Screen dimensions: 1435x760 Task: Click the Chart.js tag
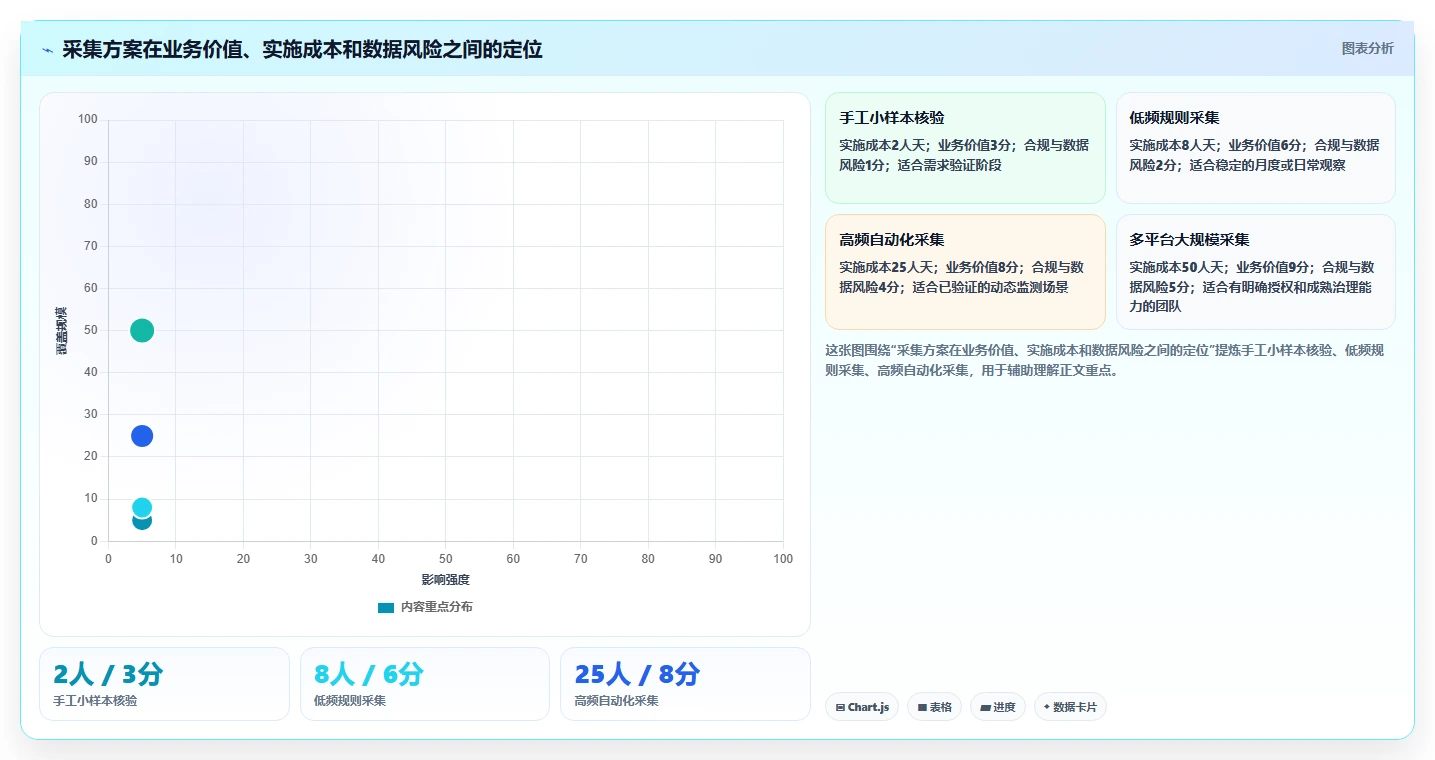coord(862,707)
